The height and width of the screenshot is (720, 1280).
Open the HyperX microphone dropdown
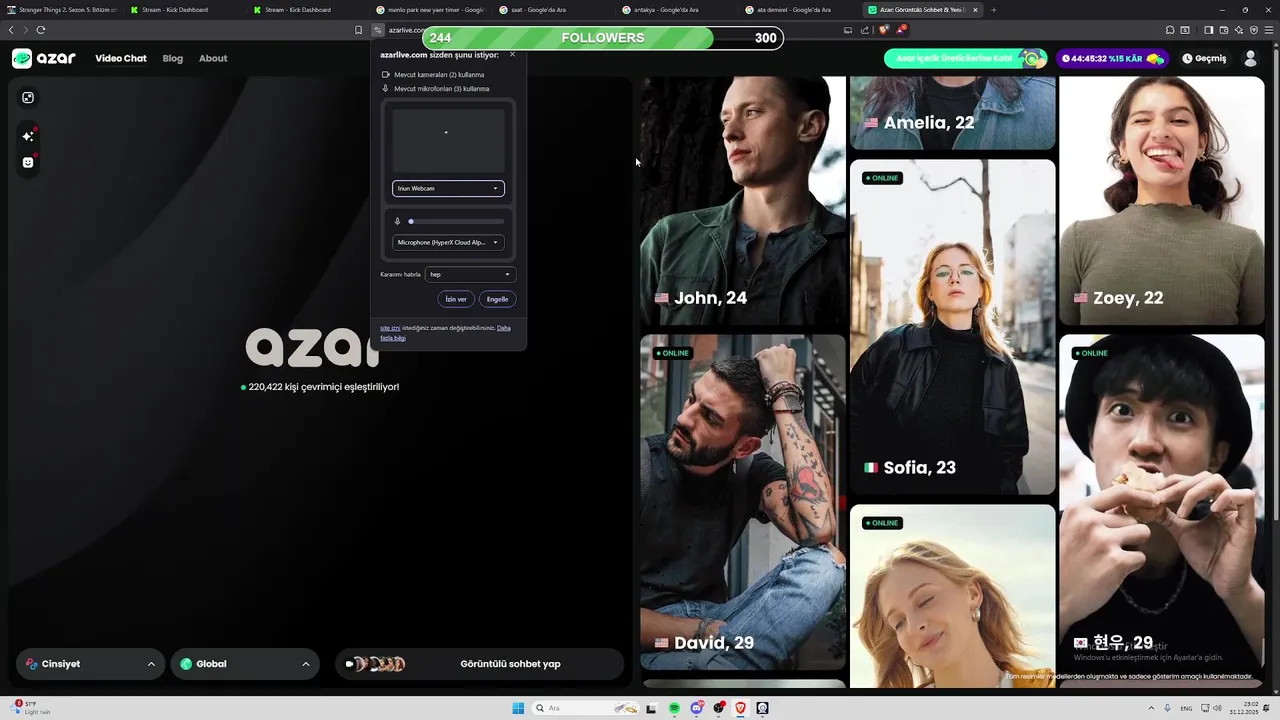(448, 242)
